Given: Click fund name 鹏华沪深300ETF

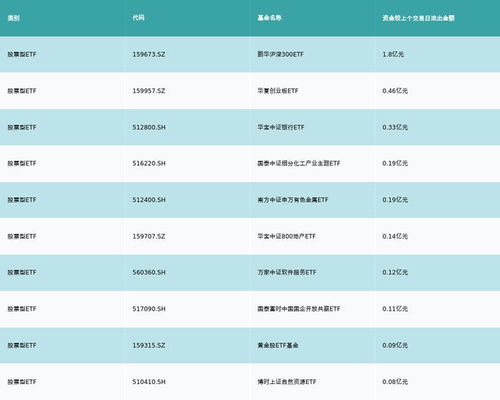Looking at the screenshot, I should tap(281, 54).
